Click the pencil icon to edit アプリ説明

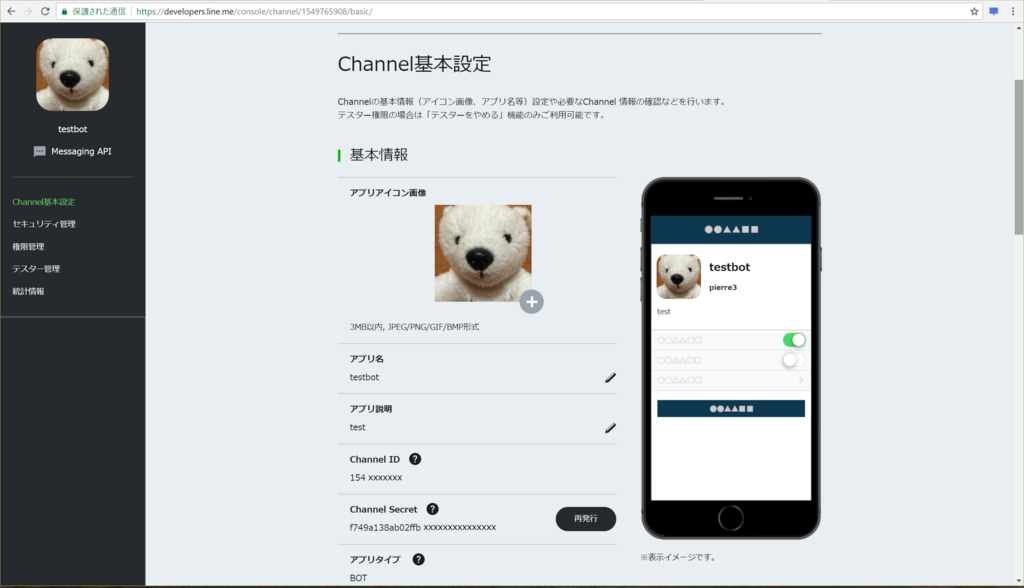[x=611, y=428]
